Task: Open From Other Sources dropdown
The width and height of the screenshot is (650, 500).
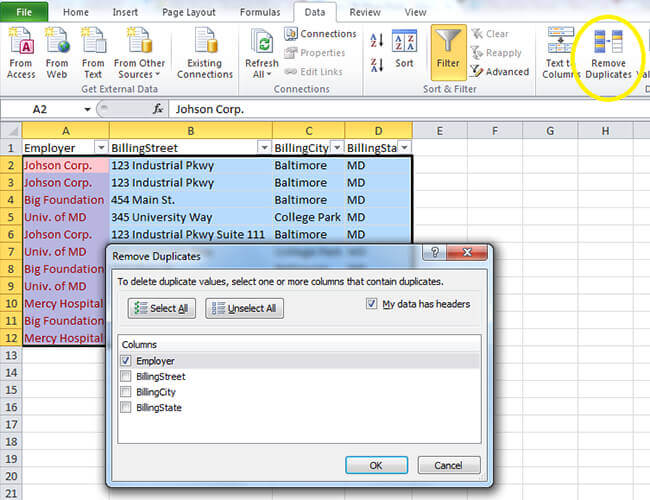Action: coord(139,52)
